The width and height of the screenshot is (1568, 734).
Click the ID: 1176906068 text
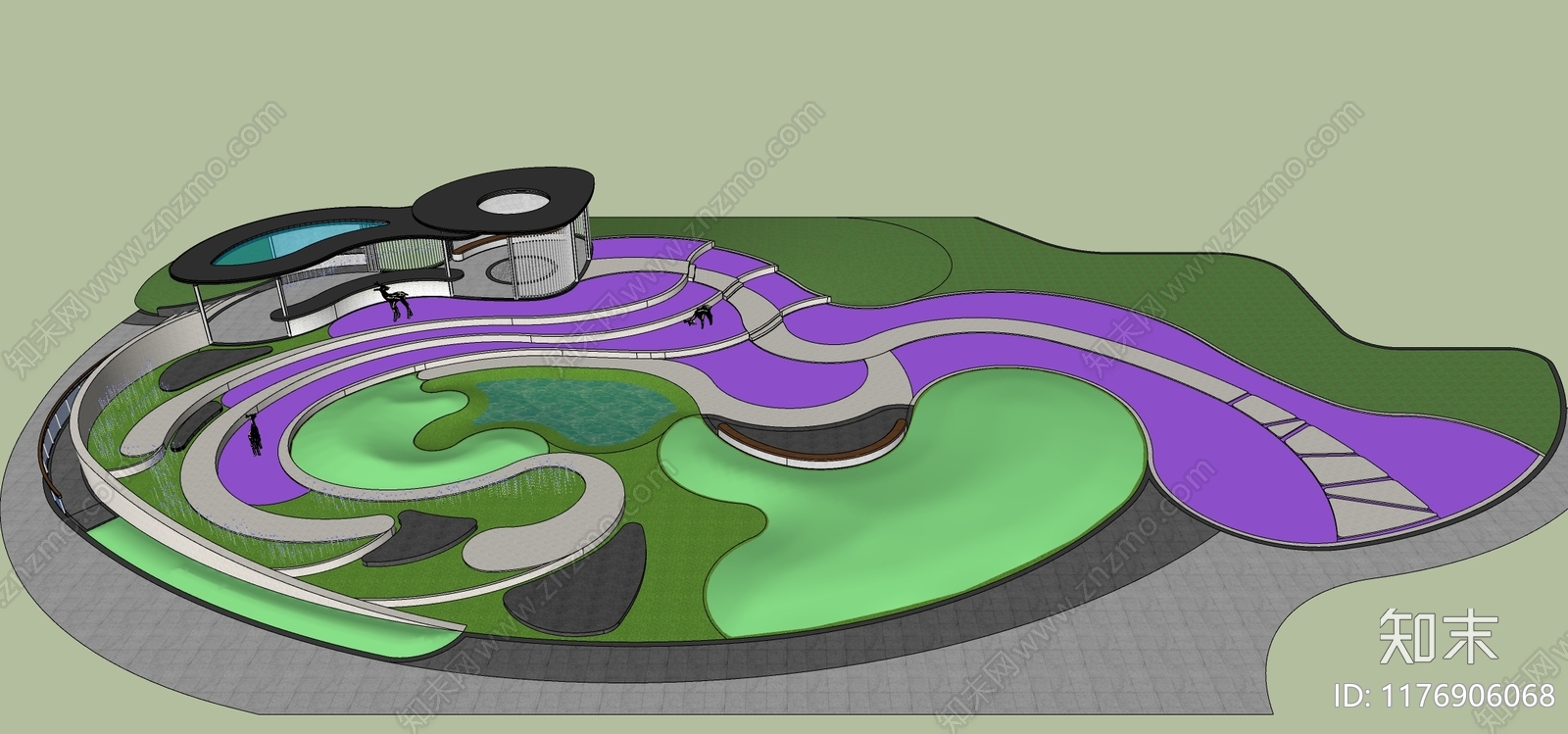coord(1445,696)
